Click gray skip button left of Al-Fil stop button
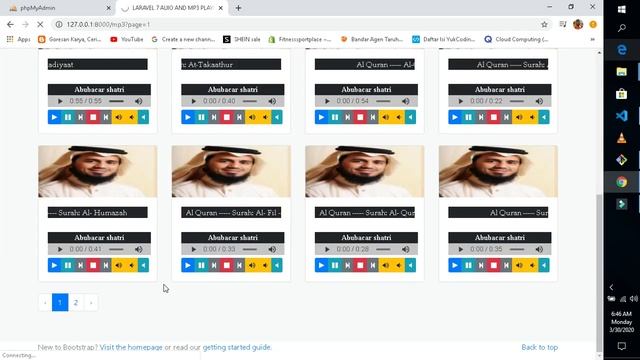The width and height of the screenshot is (640, 360). 214,265
